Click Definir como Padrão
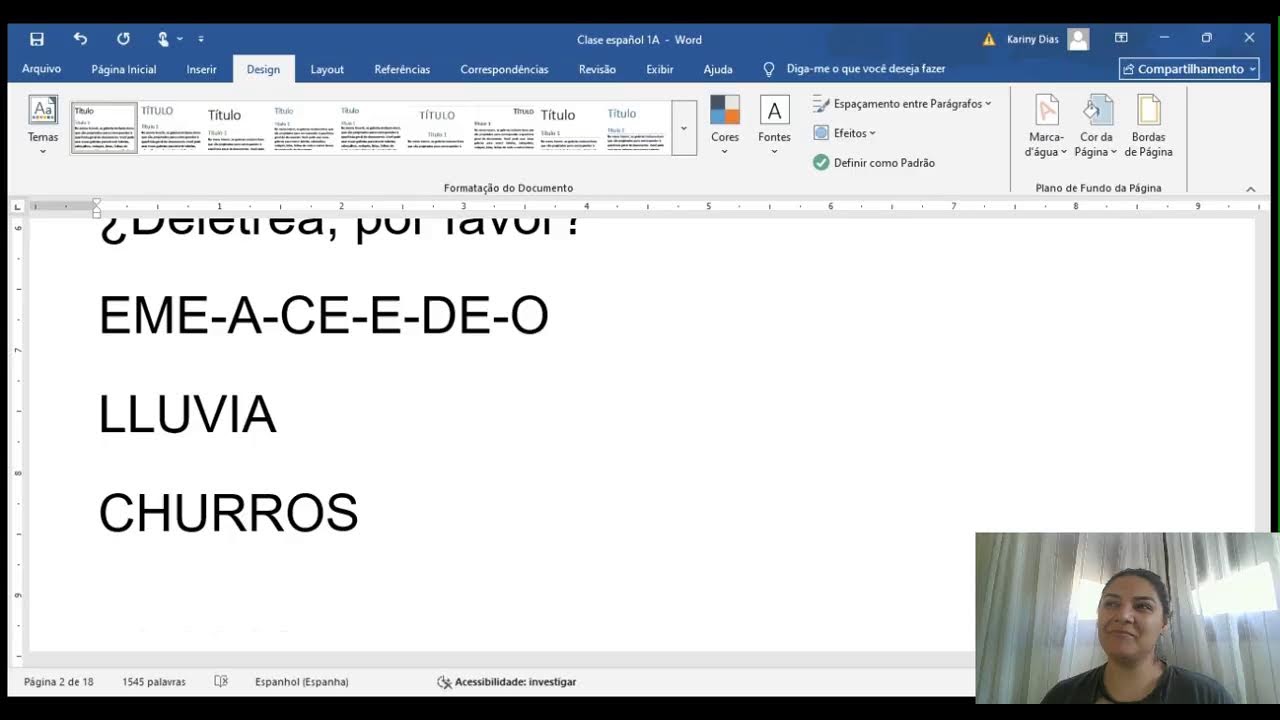1280x720 pixels. [x=874, y=162]
